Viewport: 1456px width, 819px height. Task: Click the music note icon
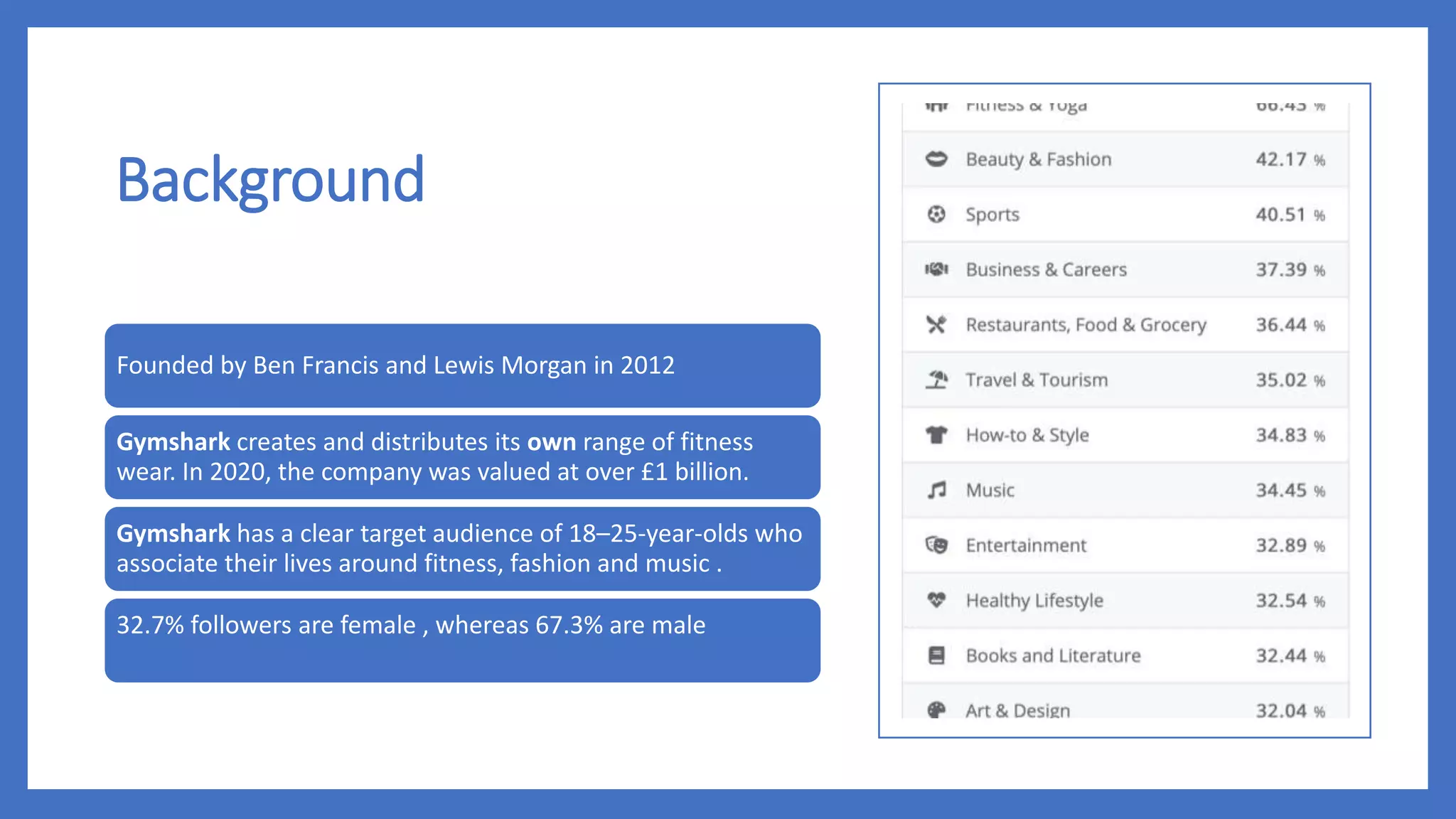[x=936, y=490]
